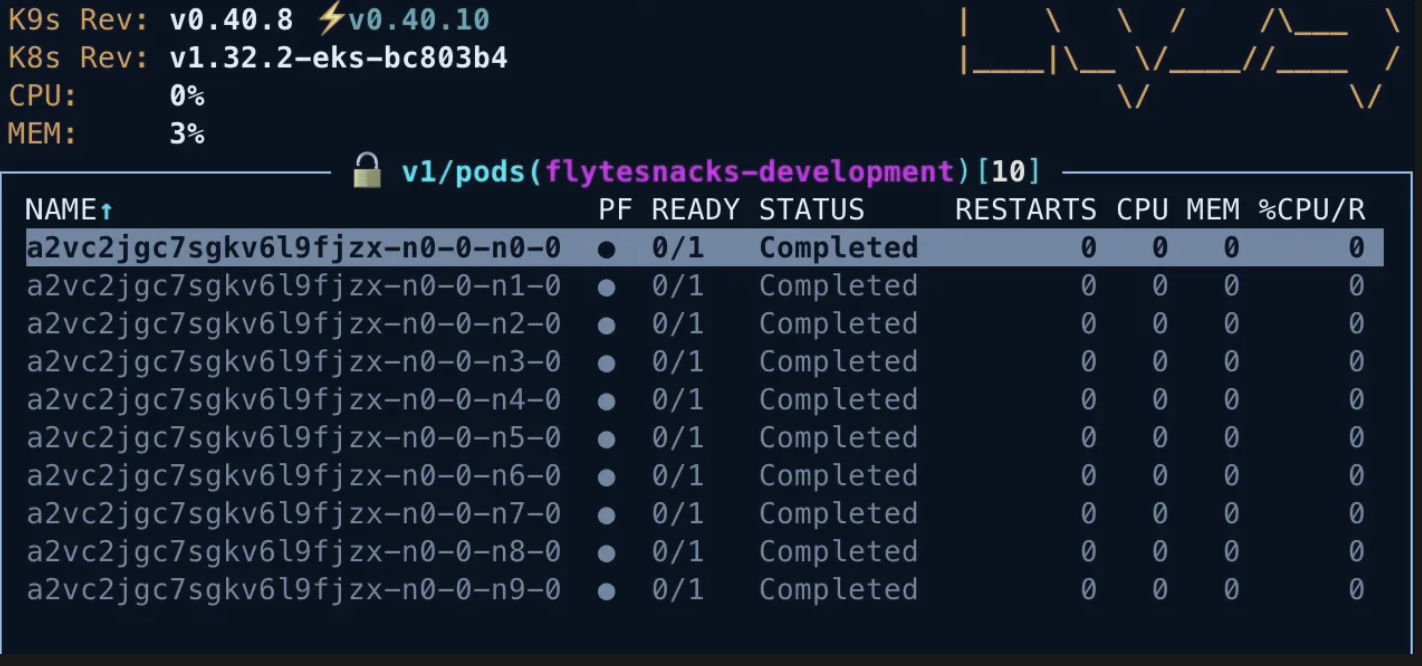1422x666 pixels.
Task: Click Completed status of n0-0-n9-0 pod
Action: (838, 590)
